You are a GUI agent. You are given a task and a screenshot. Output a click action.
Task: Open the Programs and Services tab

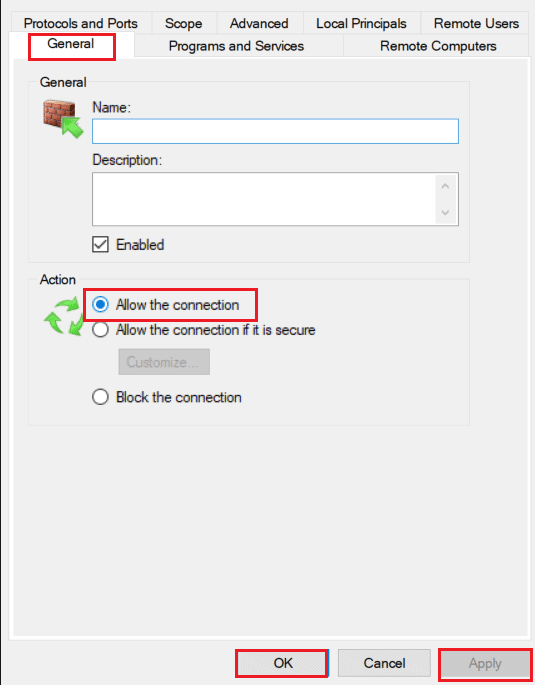pos(236,46)
